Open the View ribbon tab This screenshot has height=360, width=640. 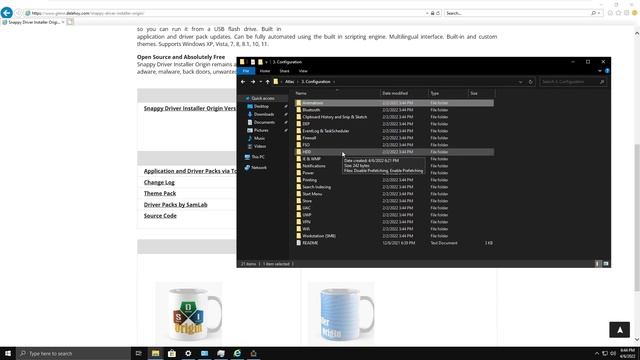tap(303, 71)
